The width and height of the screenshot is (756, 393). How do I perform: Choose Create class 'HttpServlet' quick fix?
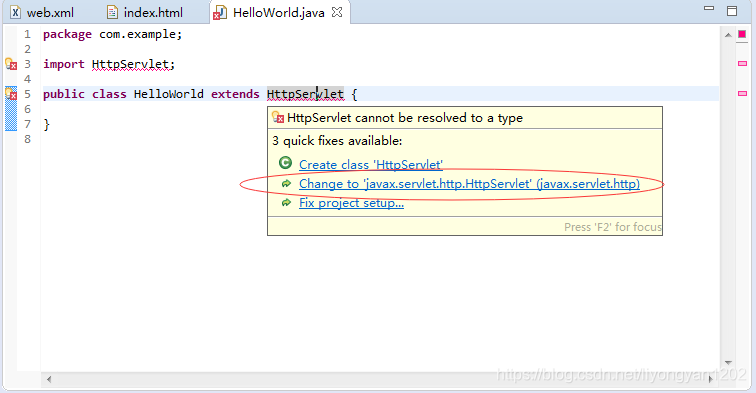371,164
